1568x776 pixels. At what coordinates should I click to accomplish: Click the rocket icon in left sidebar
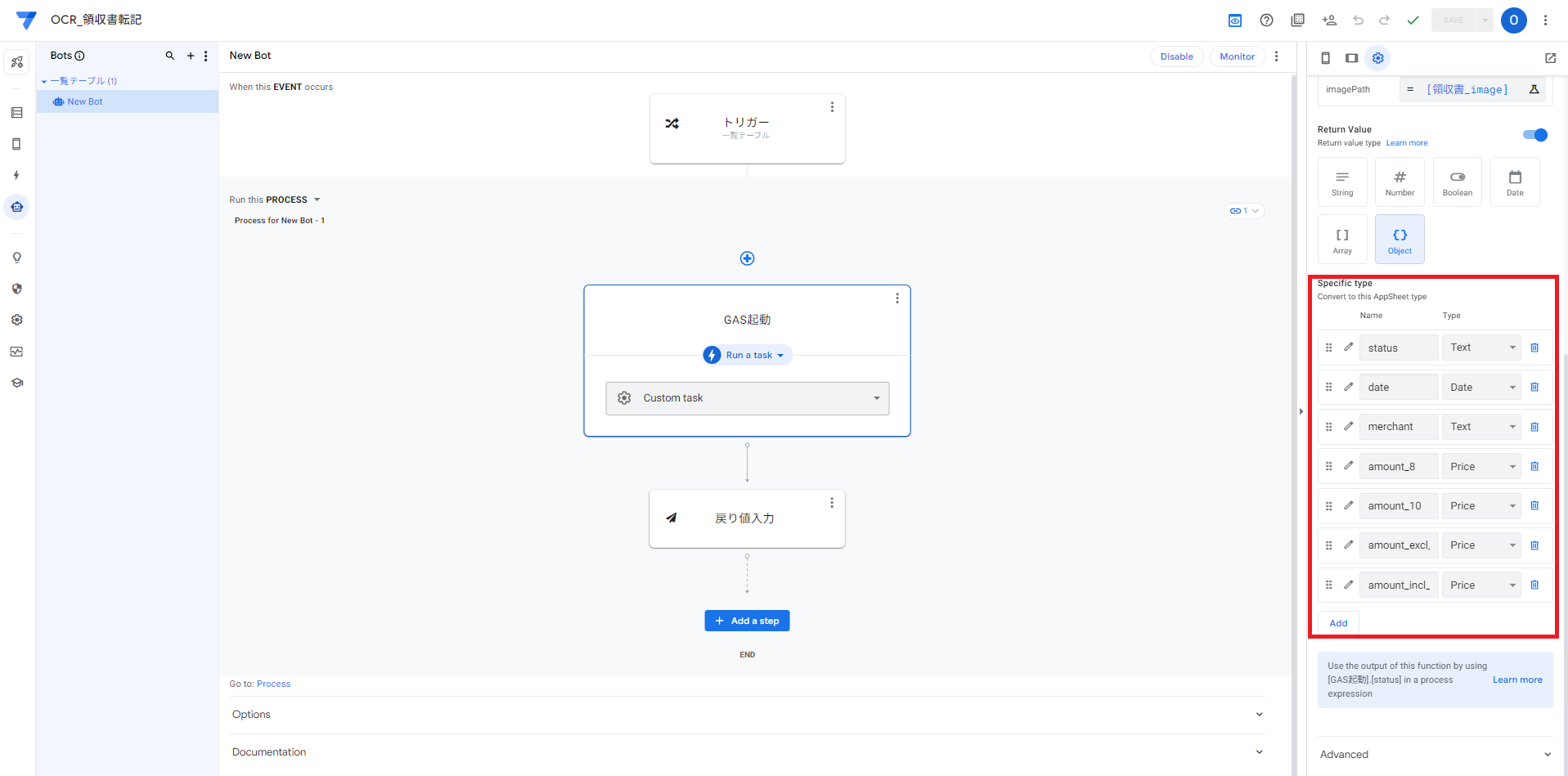click(16, 62)
